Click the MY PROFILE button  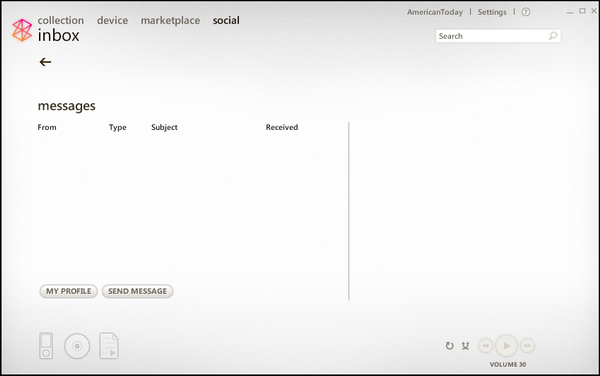[x=68, y=291]
